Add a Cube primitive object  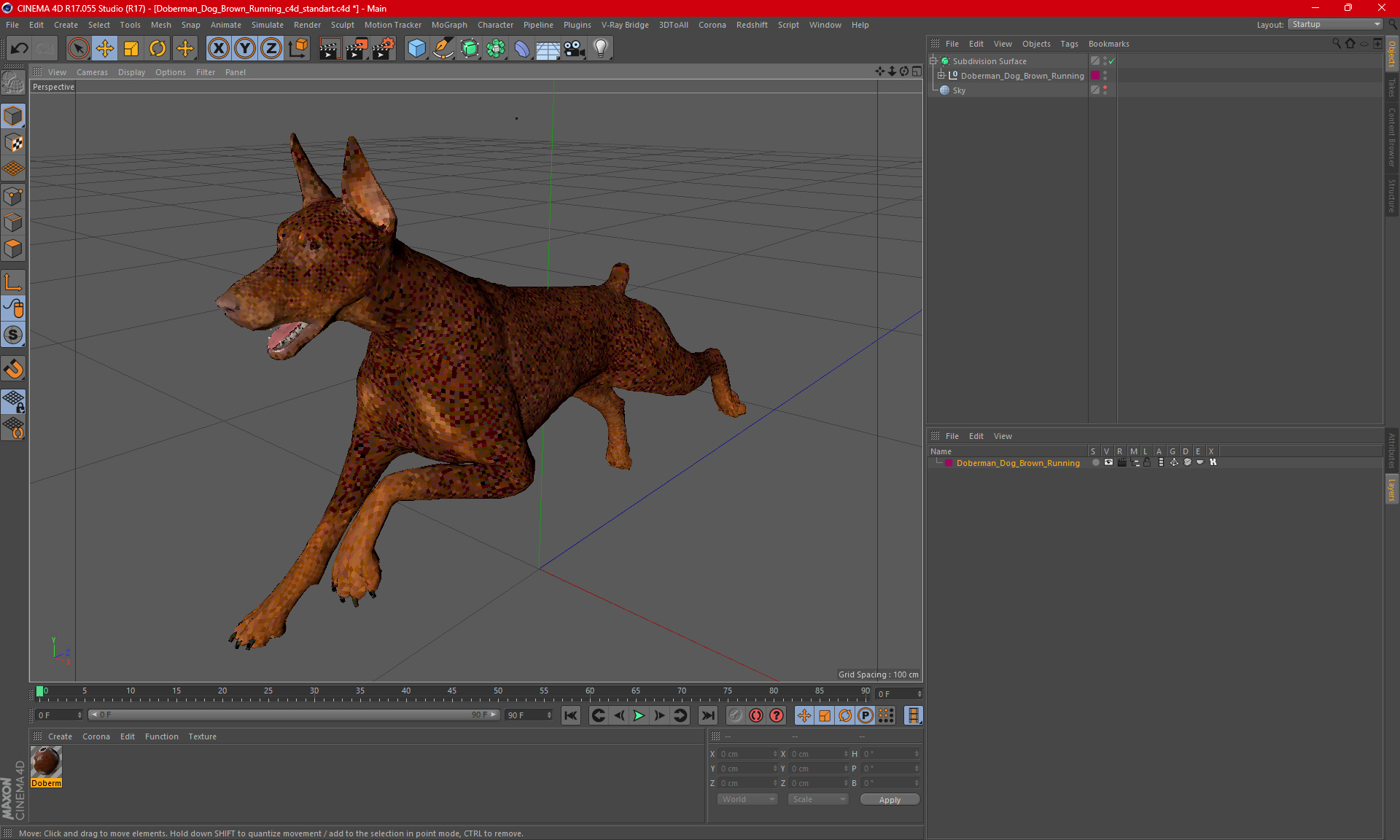416,48
